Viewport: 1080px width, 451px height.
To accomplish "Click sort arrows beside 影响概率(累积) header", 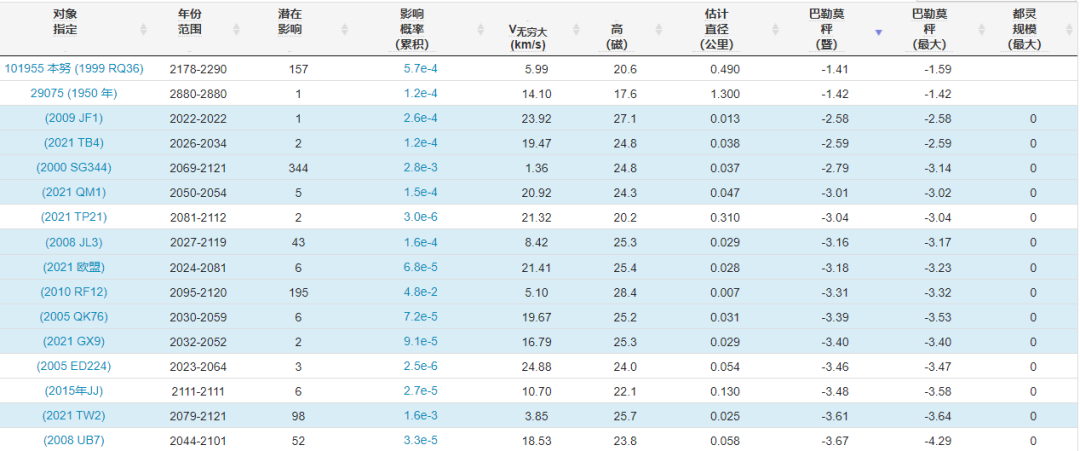I will (x=481, y=30).
